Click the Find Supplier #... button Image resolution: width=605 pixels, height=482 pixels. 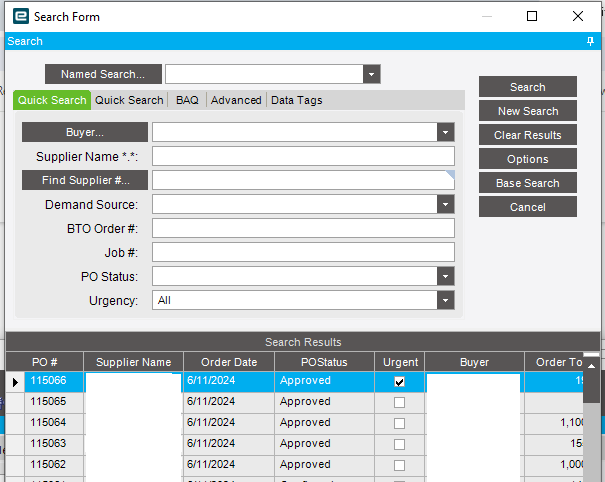(x=84, y=180)
